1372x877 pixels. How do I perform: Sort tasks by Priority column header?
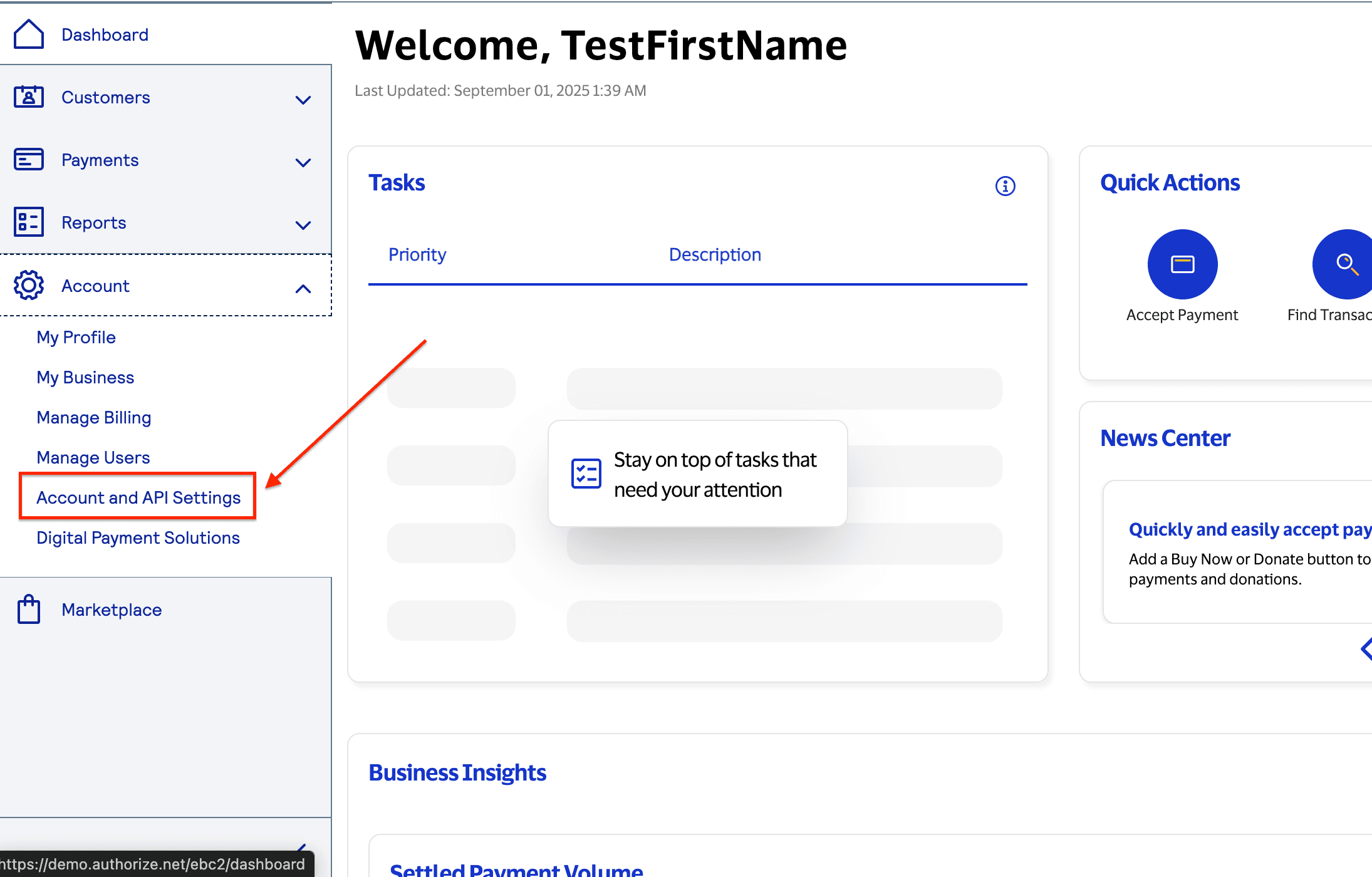pyautogui.click(x=417, y=255)
